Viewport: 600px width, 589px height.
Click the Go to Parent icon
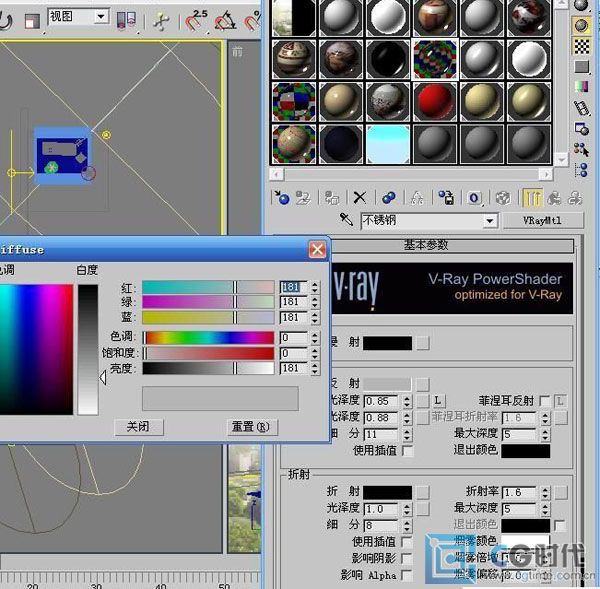pos(554,198)
